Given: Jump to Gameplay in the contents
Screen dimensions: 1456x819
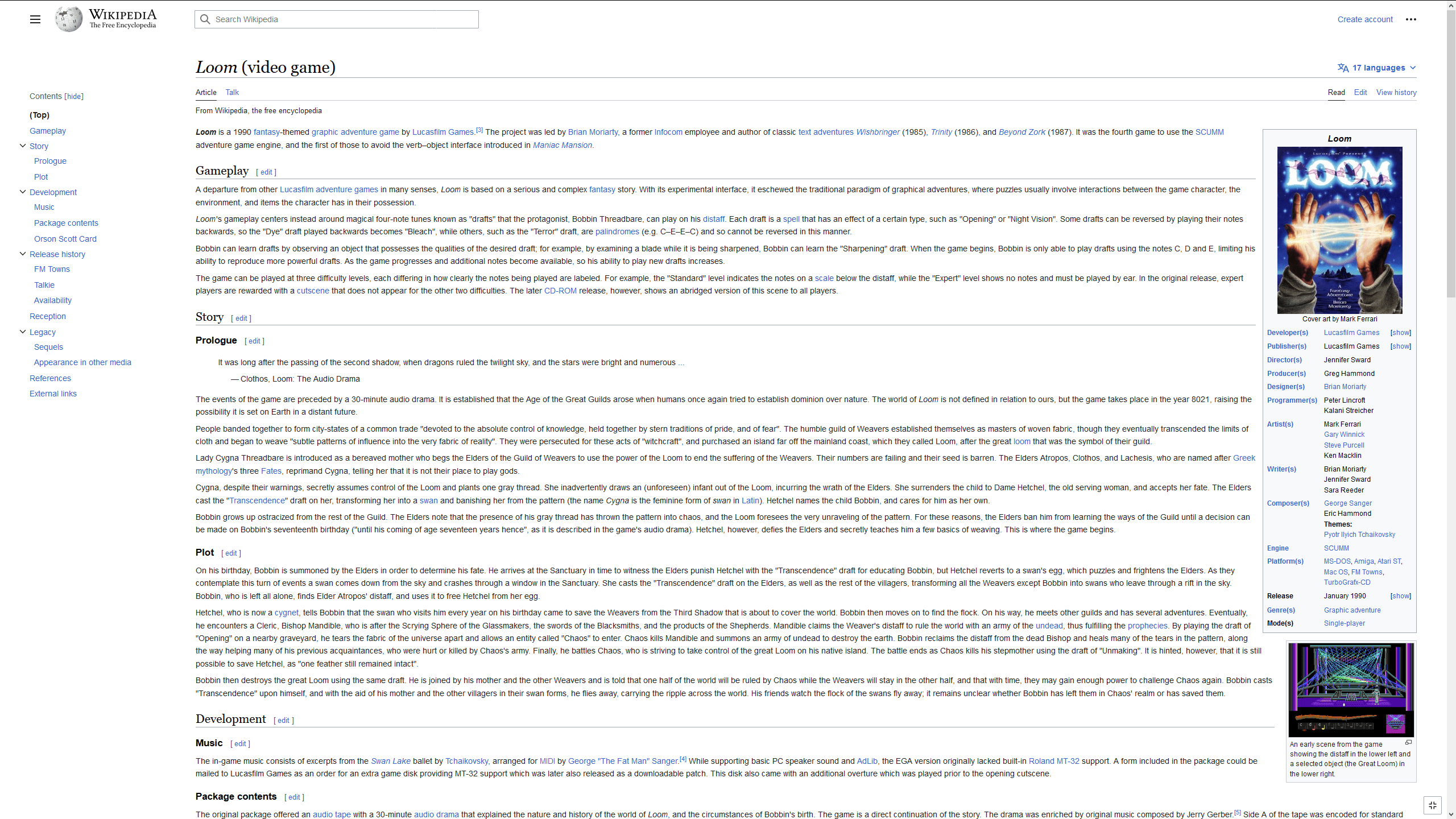Looking at the screenshot, I should [48, 131].
